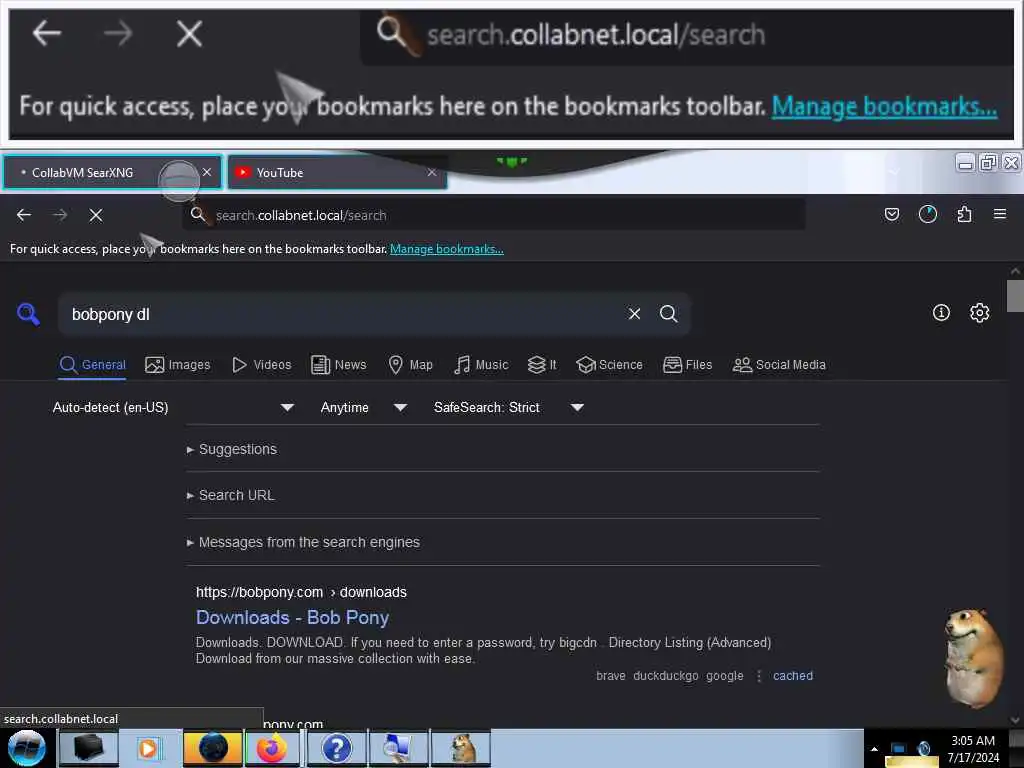The height and width of the screenshot is (768, 1024).
Task: Click the magnifier icon in the address bar
Action: (198, 214)
